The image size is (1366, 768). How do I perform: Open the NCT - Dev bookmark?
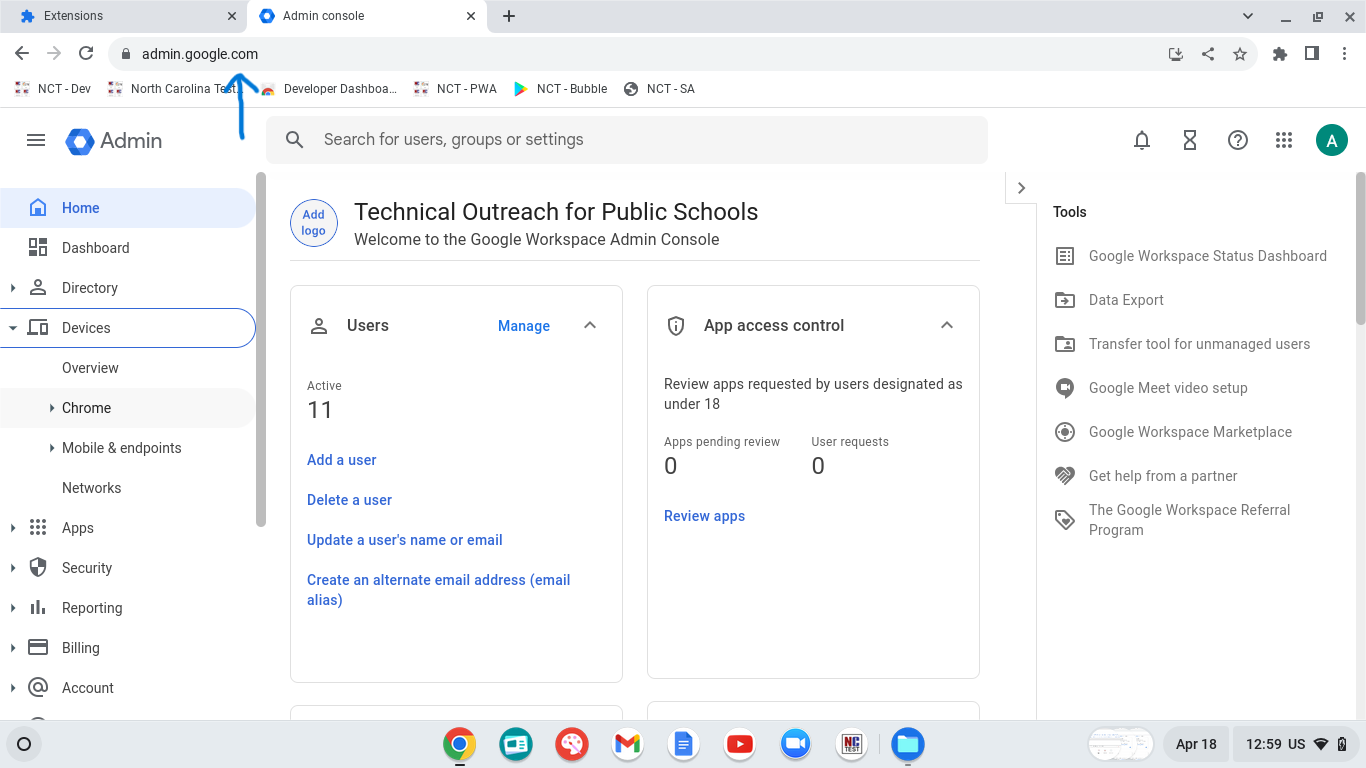coord(53,89)
